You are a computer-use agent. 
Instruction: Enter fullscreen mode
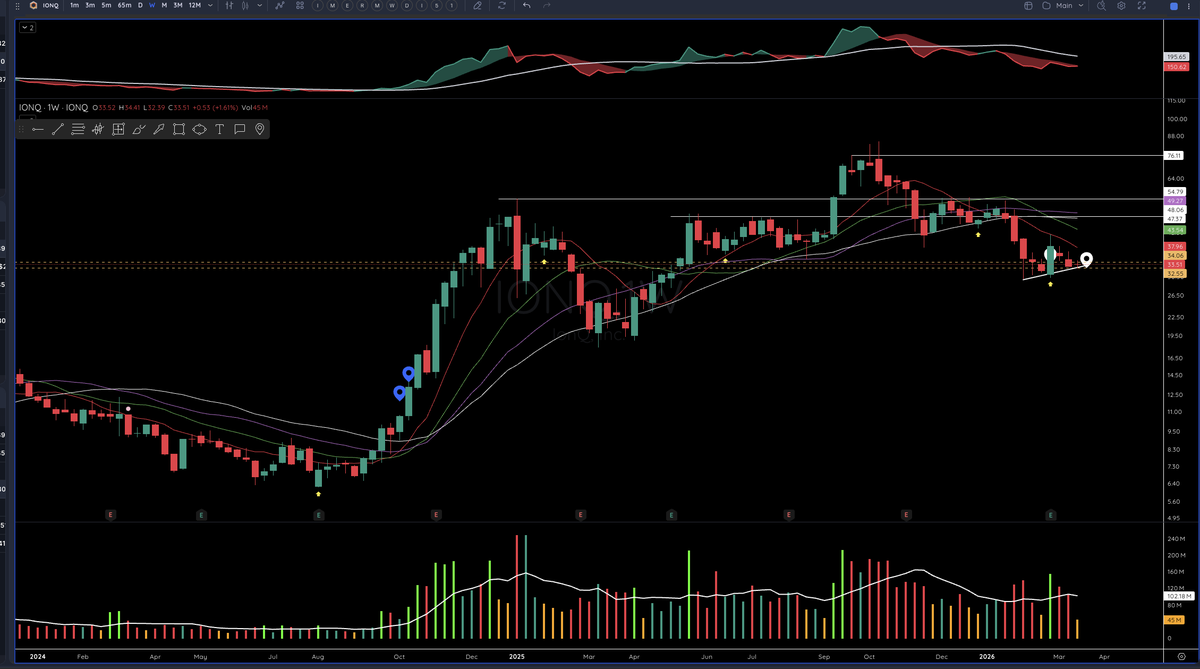[x=1142, y=6]
